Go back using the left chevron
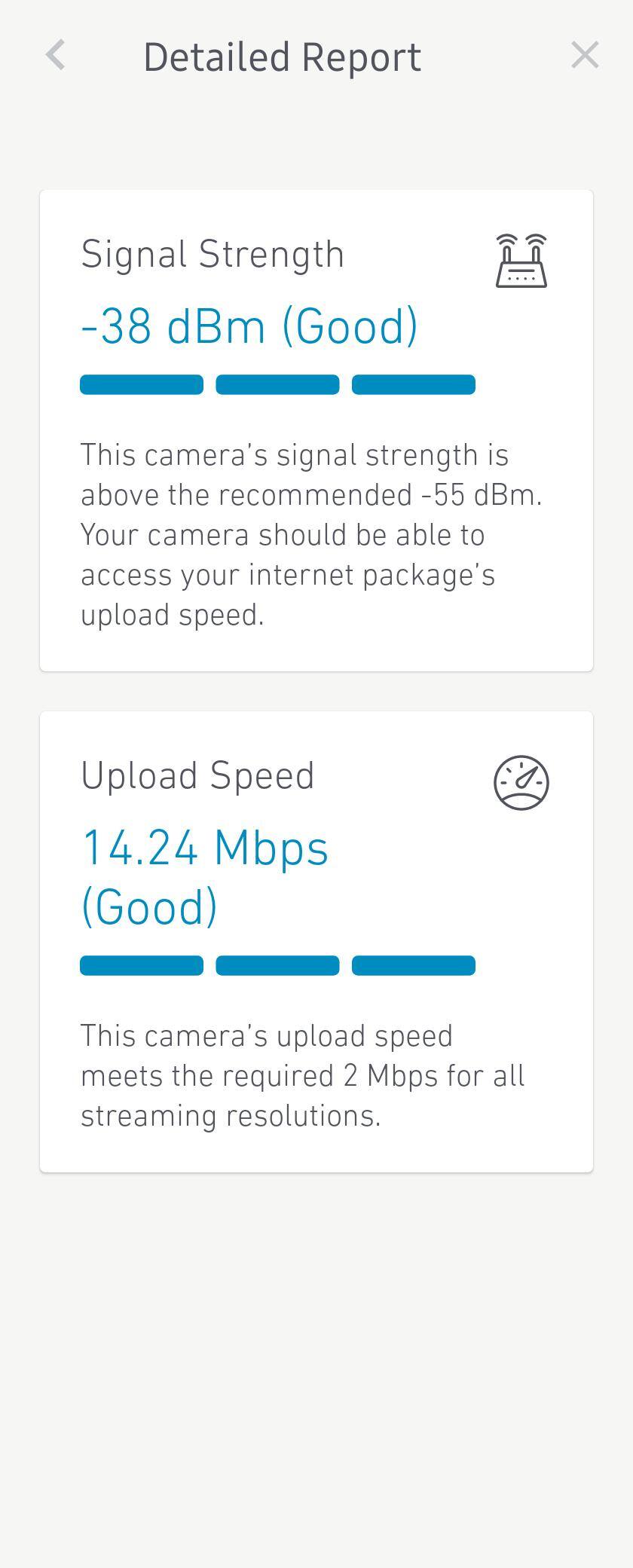 point(55,56)
